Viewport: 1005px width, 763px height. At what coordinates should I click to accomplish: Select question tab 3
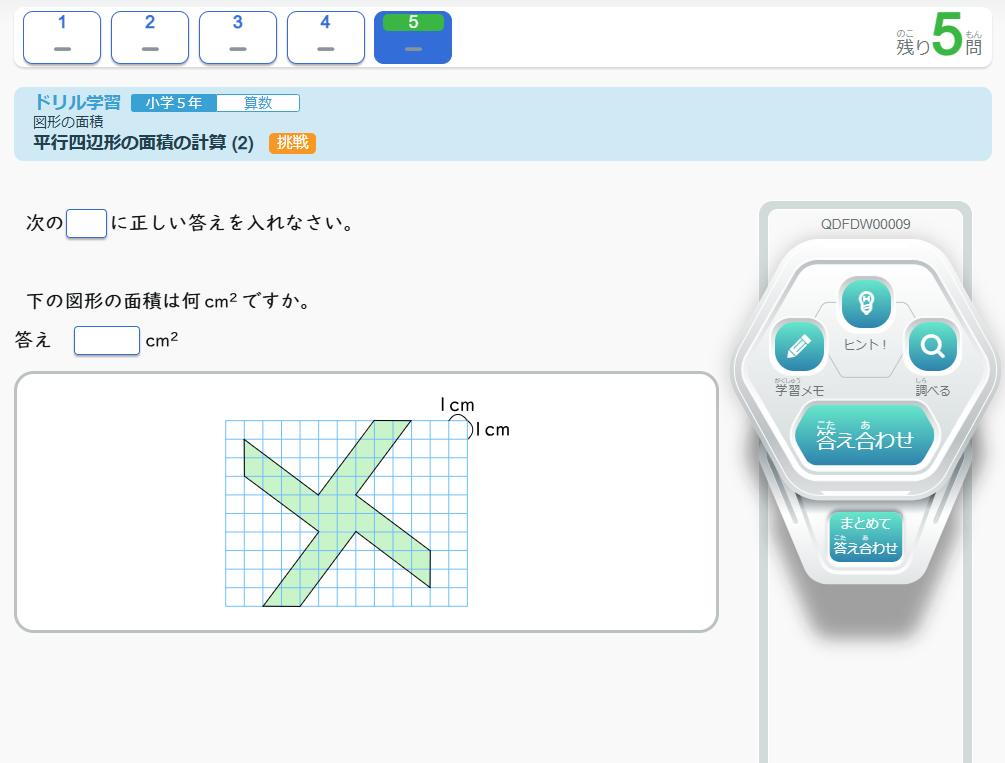[x=238, y=37]
